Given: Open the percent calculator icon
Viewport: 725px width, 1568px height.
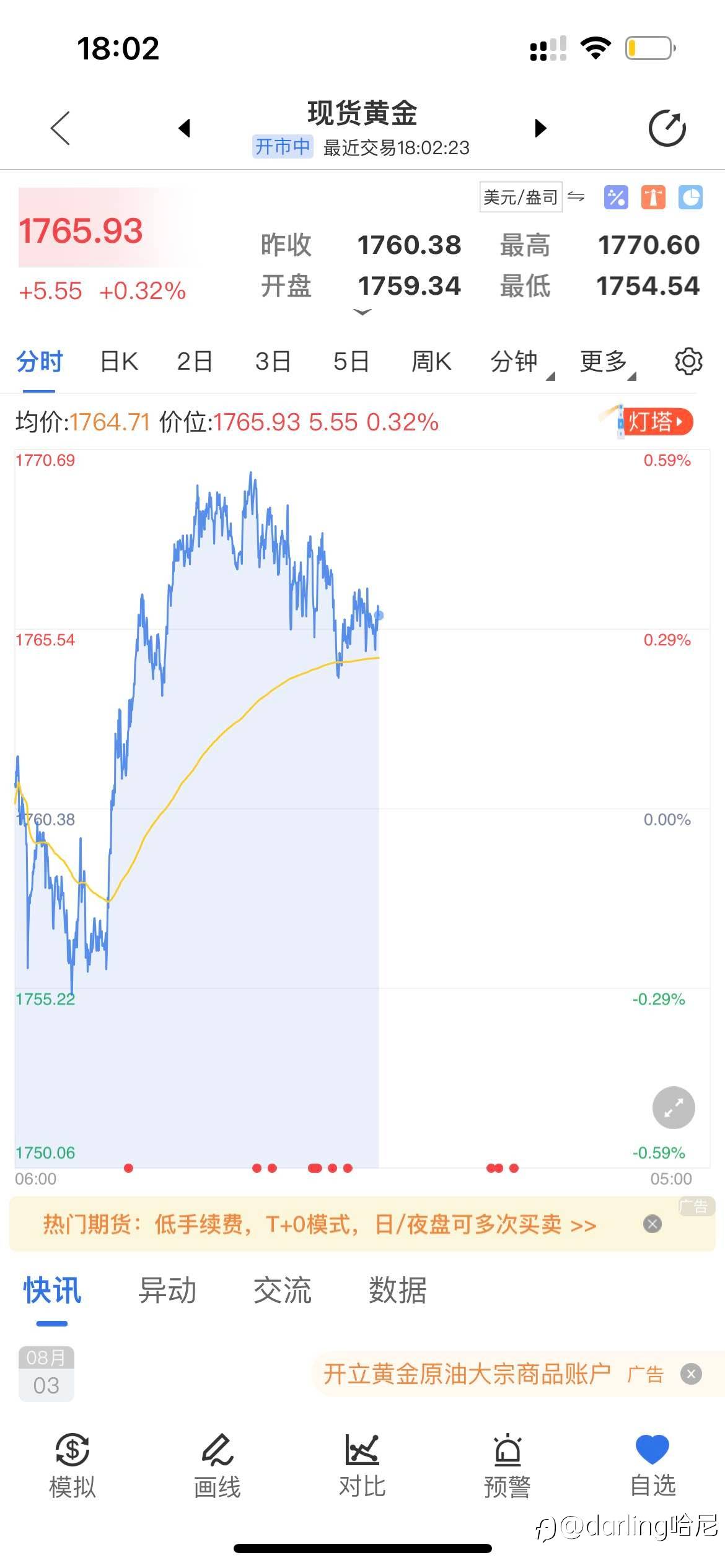Looking at the screenshot, I should pyautogui.click(x=615, y=198).
